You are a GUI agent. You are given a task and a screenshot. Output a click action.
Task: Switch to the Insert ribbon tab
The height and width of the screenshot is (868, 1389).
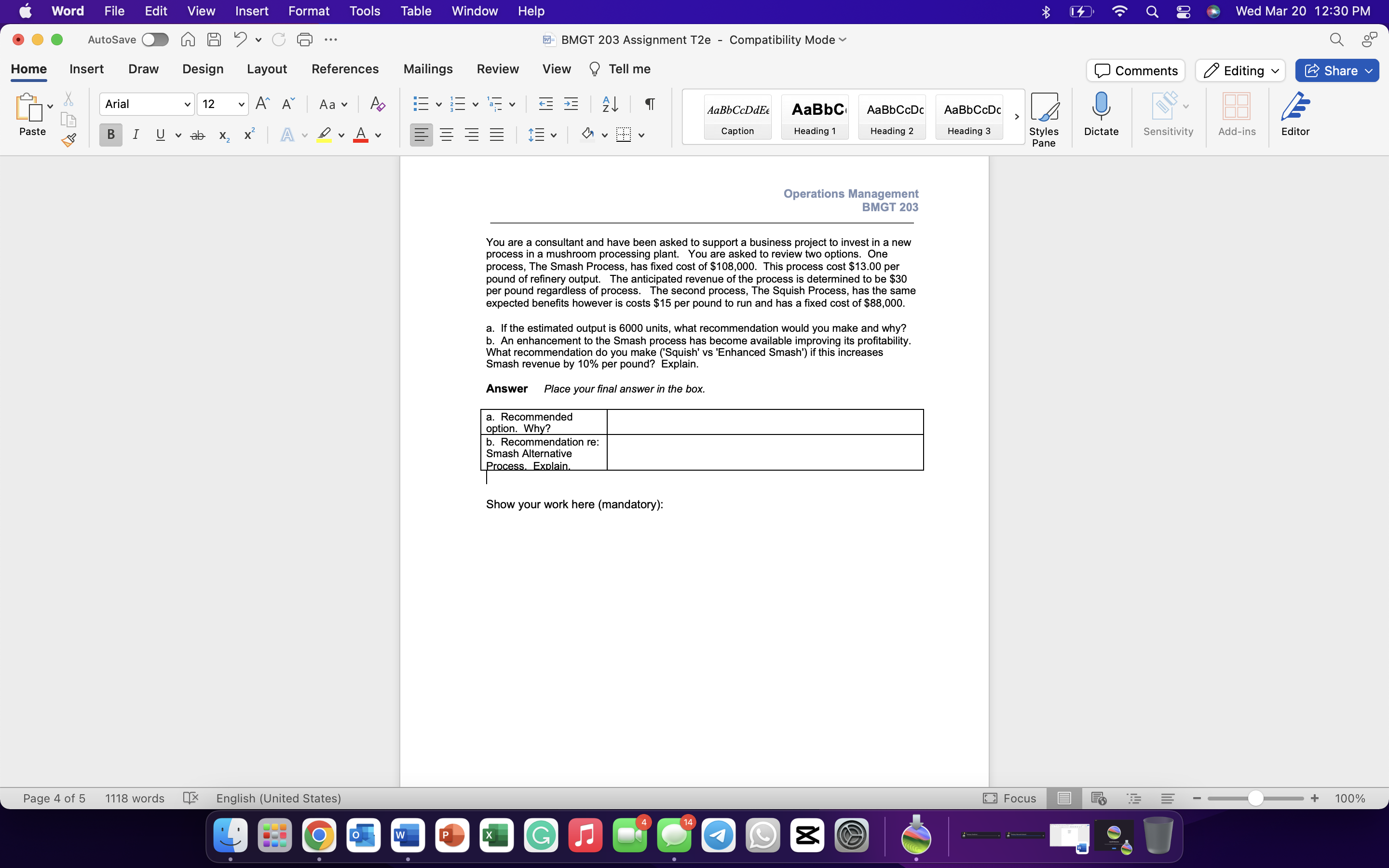(x=87, y=69)
